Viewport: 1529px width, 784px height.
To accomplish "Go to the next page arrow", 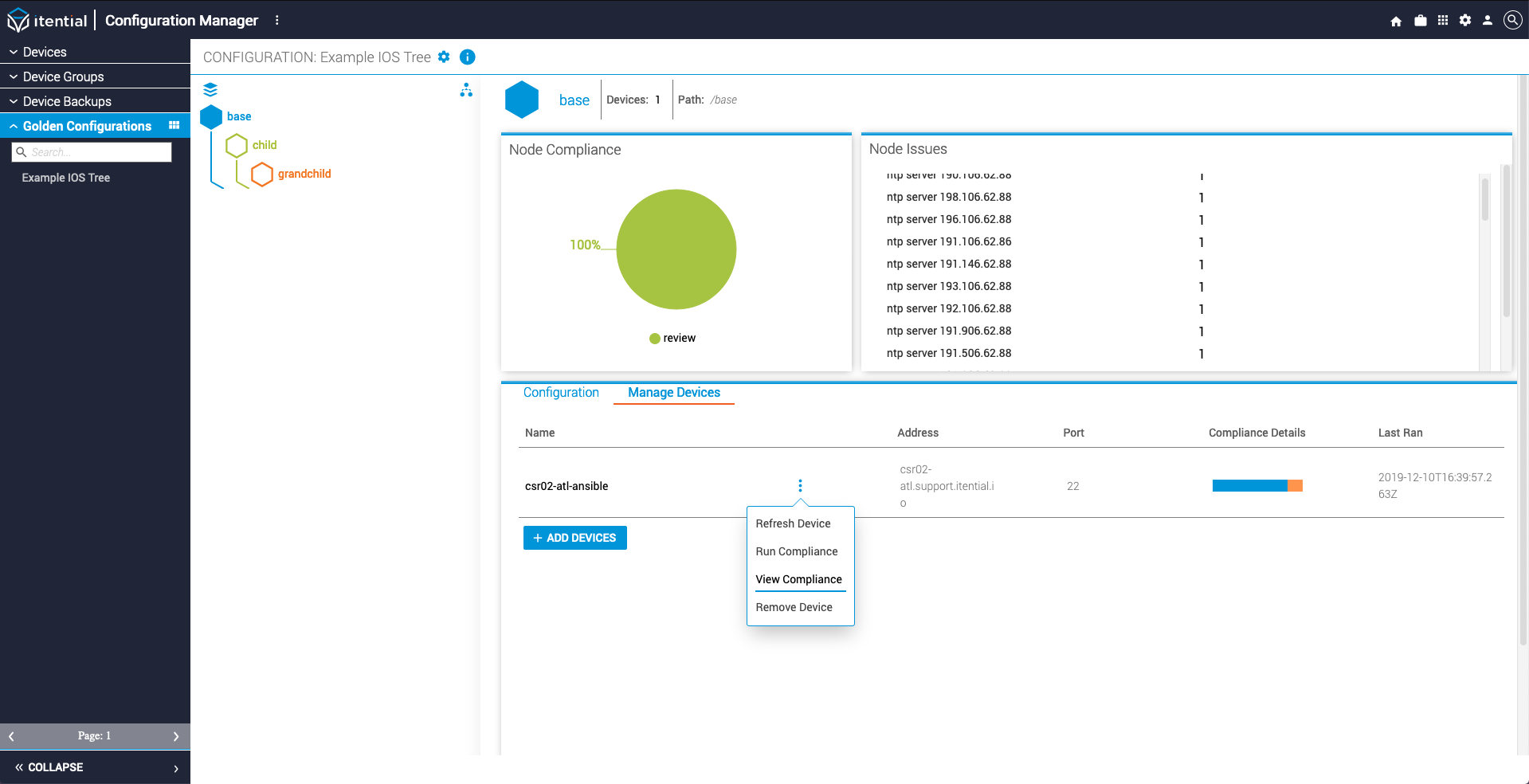I will tap(176, 736).
